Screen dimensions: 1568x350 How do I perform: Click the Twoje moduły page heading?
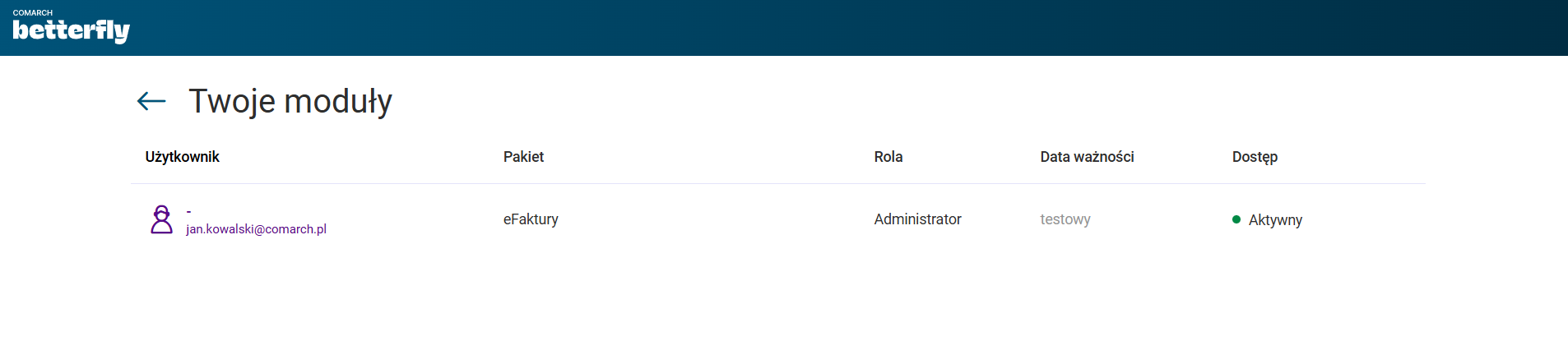coord(290,101)
